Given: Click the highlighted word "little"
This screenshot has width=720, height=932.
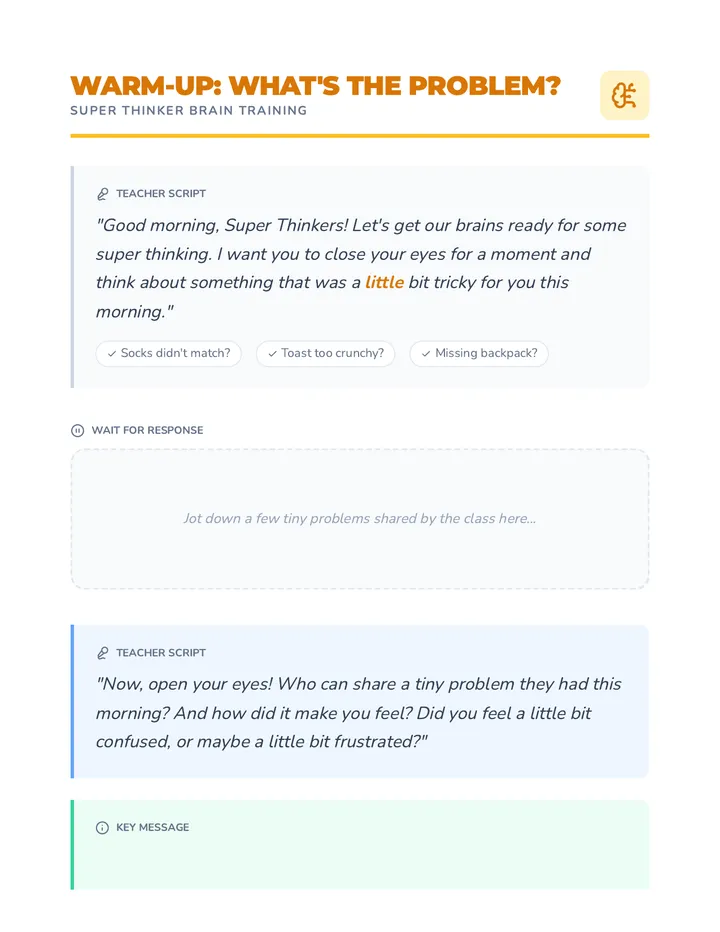Looking at the screenshot, I should (x=384, y=282).
